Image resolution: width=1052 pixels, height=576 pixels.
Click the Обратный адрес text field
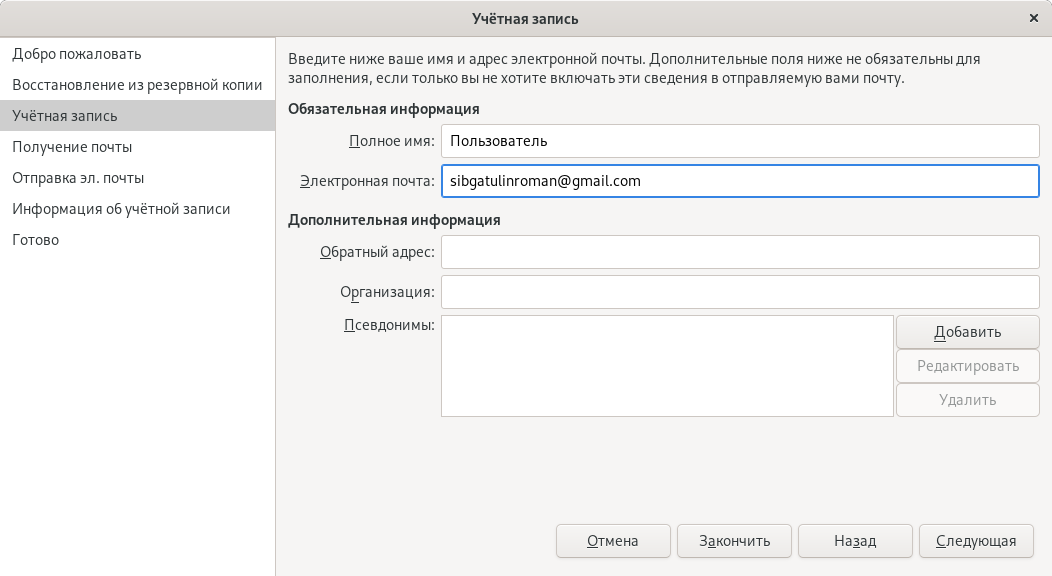point(740,252)
